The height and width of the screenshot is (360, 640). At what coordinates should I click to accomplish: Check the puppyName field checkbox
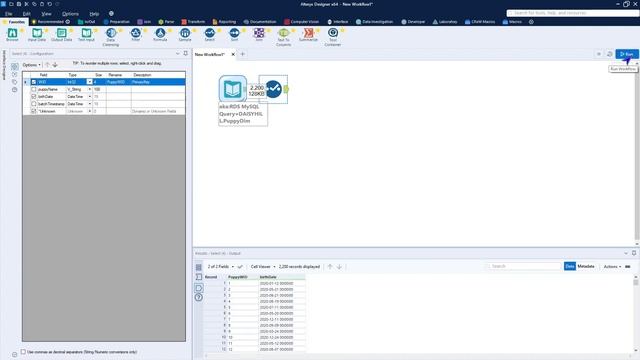34,89
